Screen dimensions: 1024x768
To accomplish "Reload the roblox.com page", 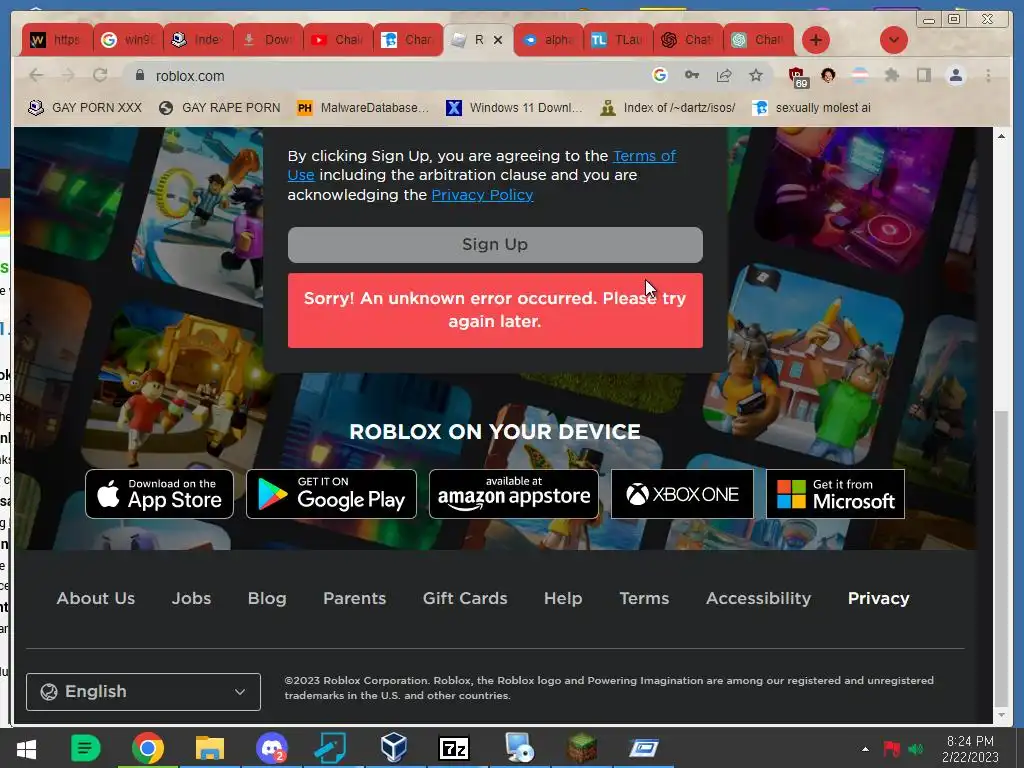I will click(100, 76).
